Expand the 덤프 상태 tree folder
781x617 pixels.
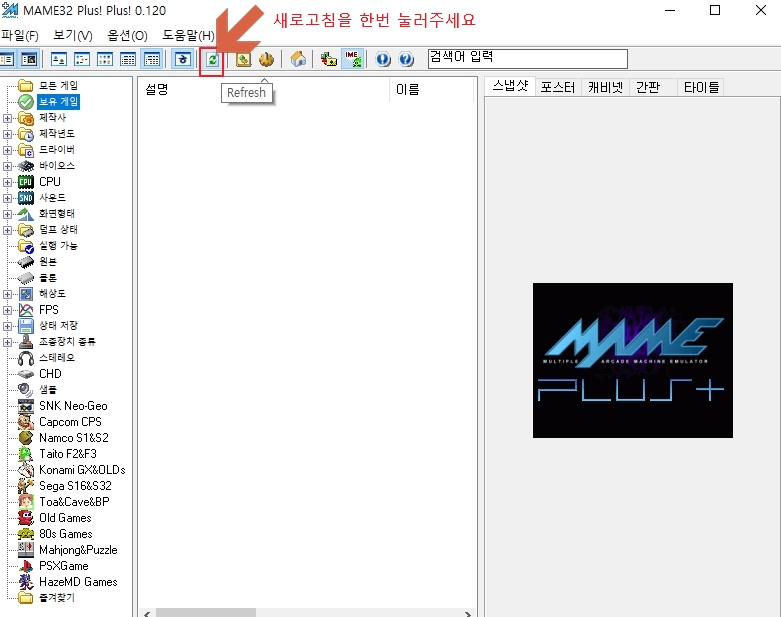click(7, 230)
